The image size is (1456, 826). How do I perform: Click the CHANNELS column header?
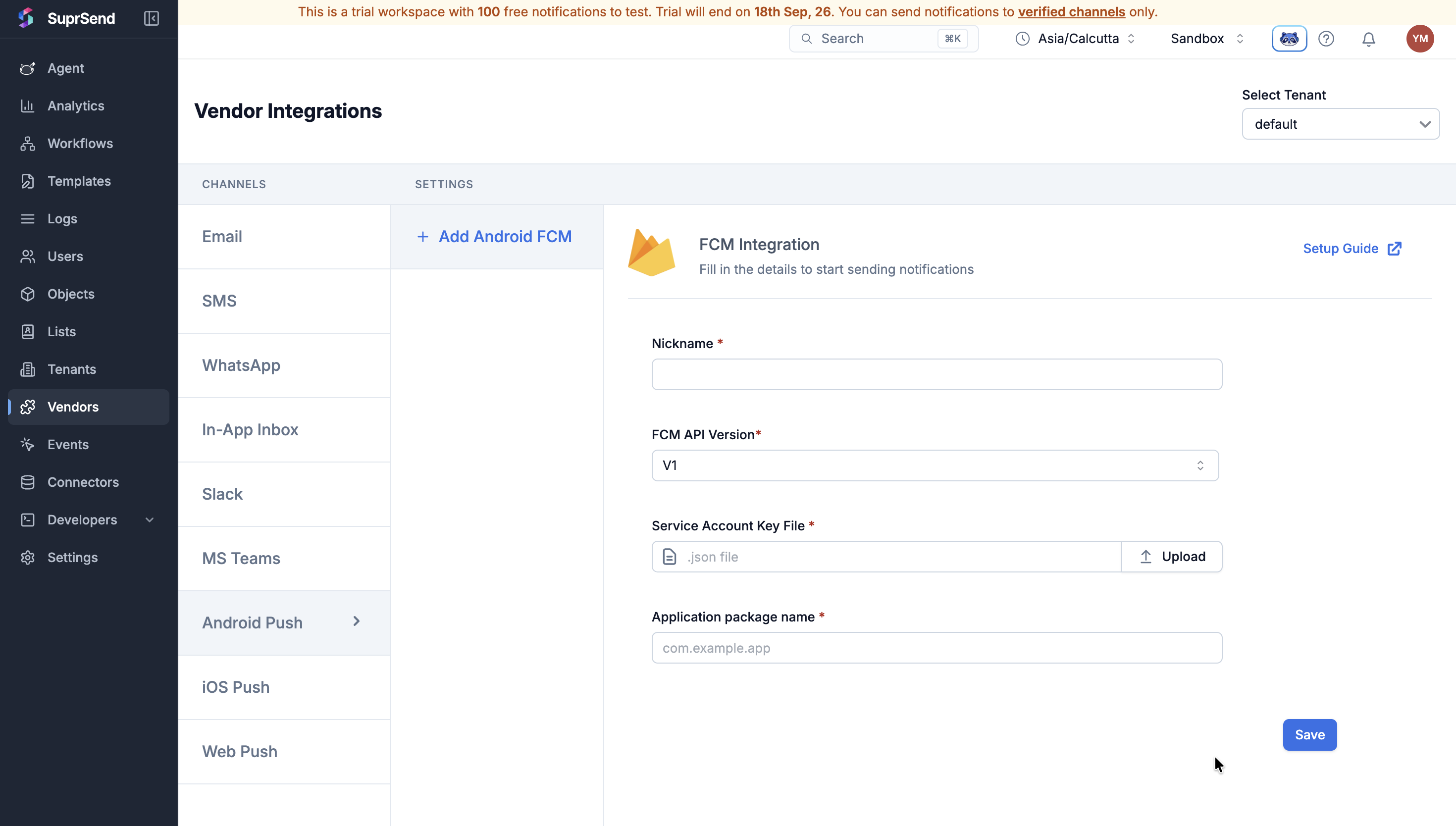click(x=234, y=184)
